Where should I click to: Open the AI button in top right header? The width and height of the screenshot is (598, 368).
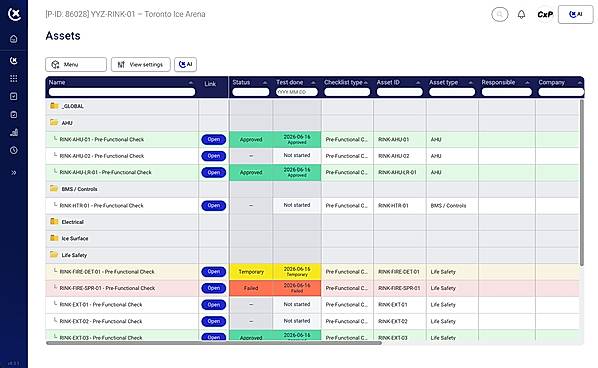575,14
